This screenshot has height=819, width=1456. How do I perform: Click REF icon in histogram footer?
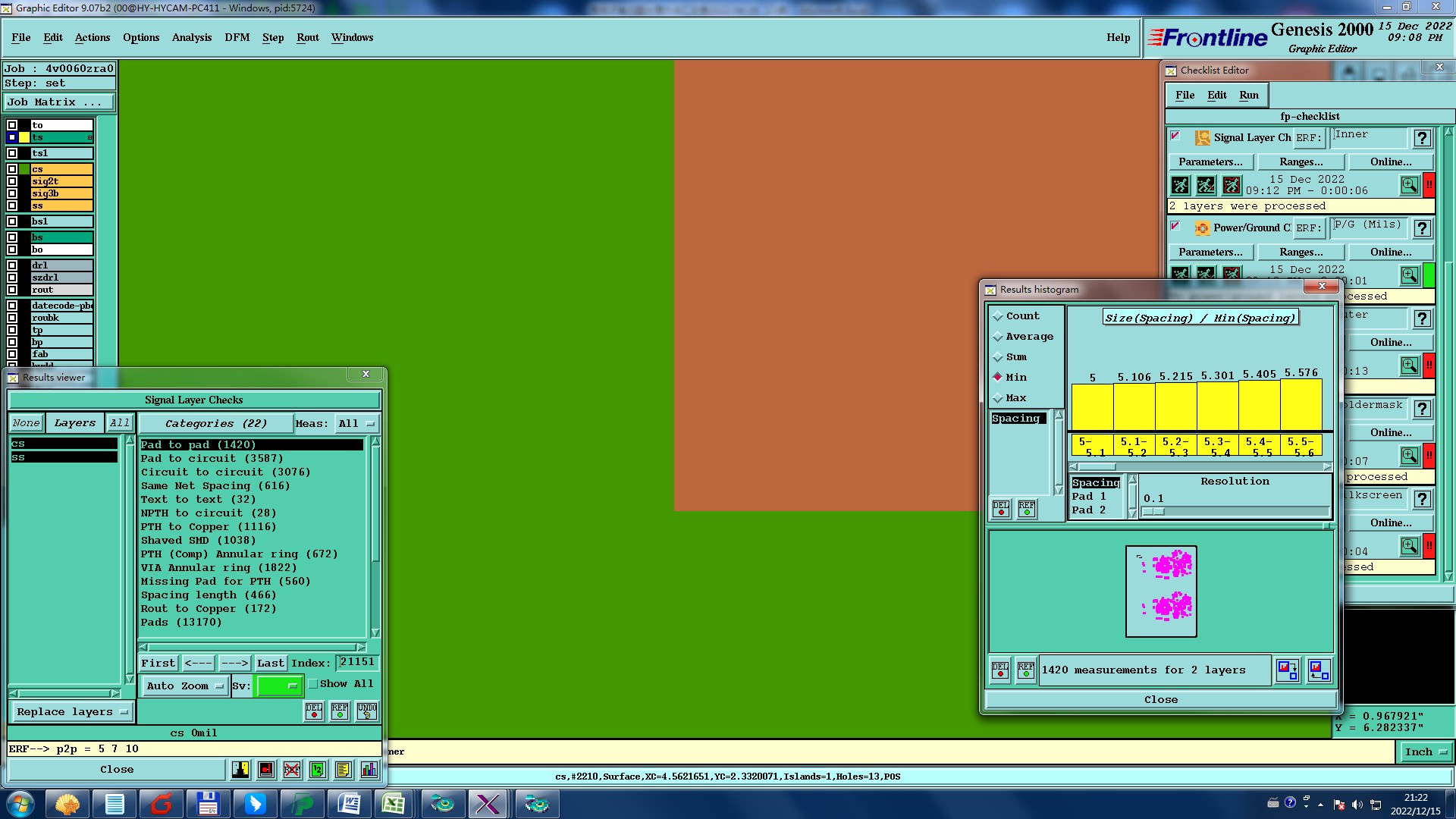[x=1025, y=670]
